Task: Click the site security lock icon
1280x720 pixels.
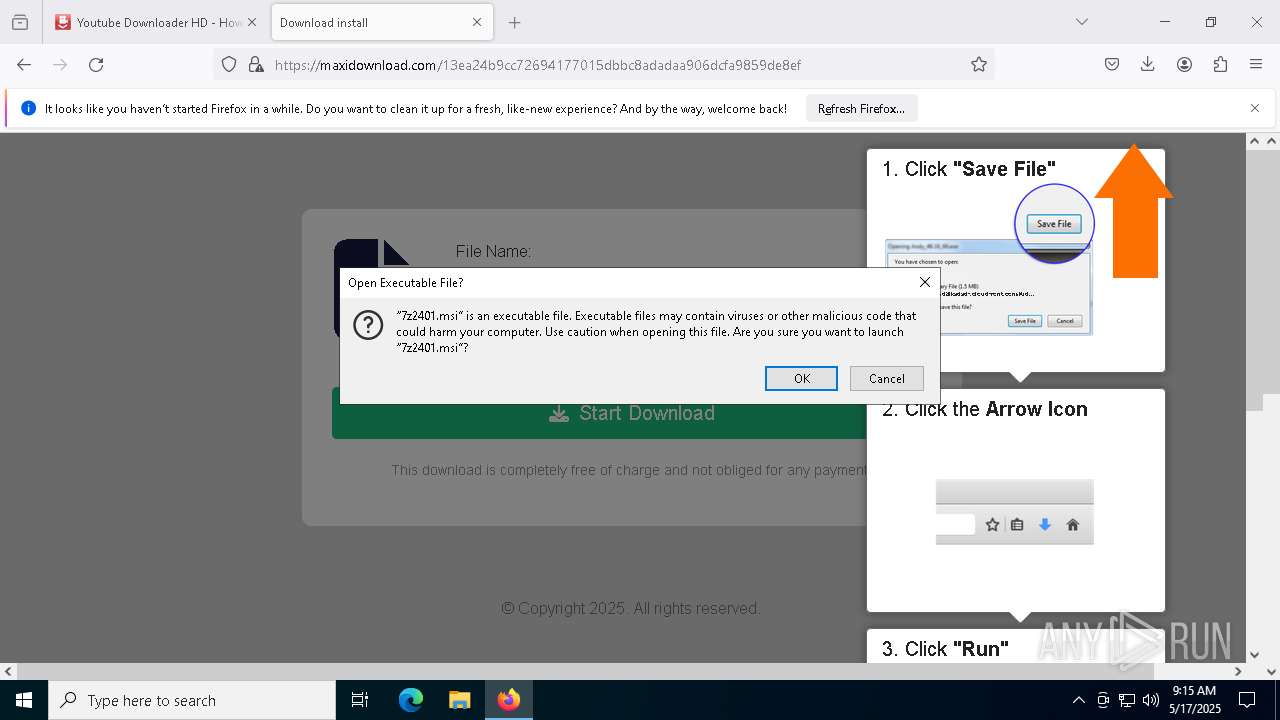Action: pos(256,64)
